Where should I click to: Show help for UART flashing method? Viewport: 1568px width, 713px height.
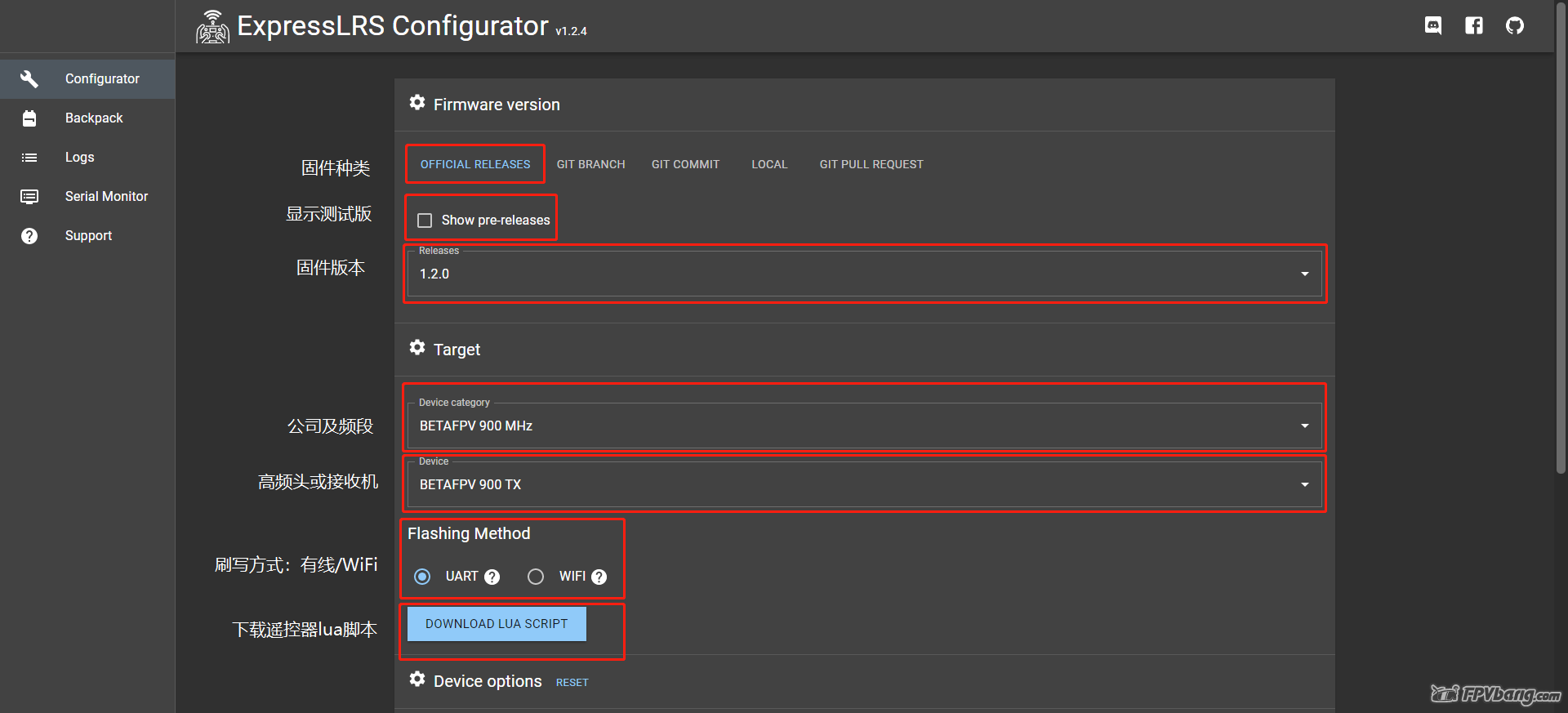coord(492,577)
